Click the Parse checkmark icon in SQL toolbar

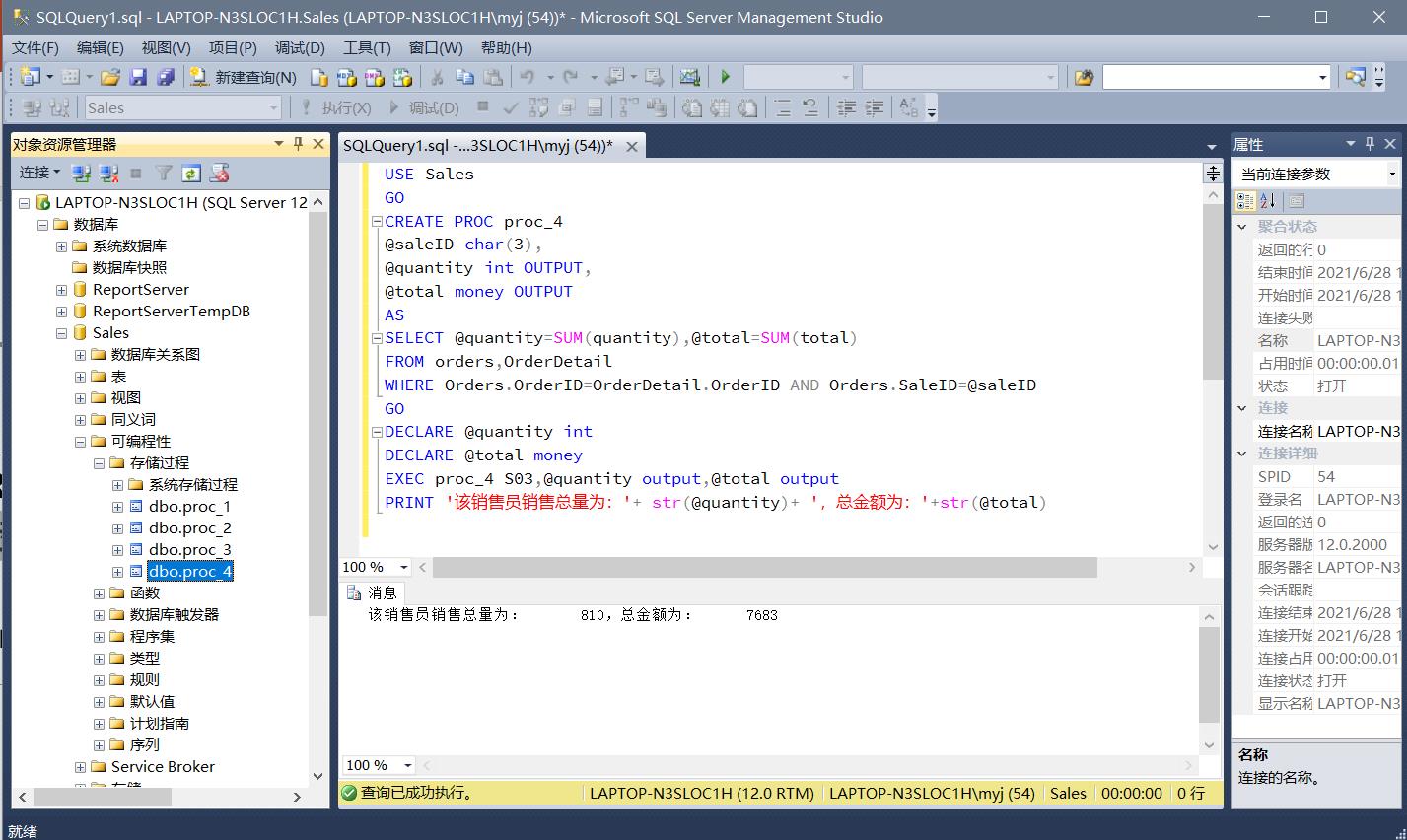tap(511, 107)
